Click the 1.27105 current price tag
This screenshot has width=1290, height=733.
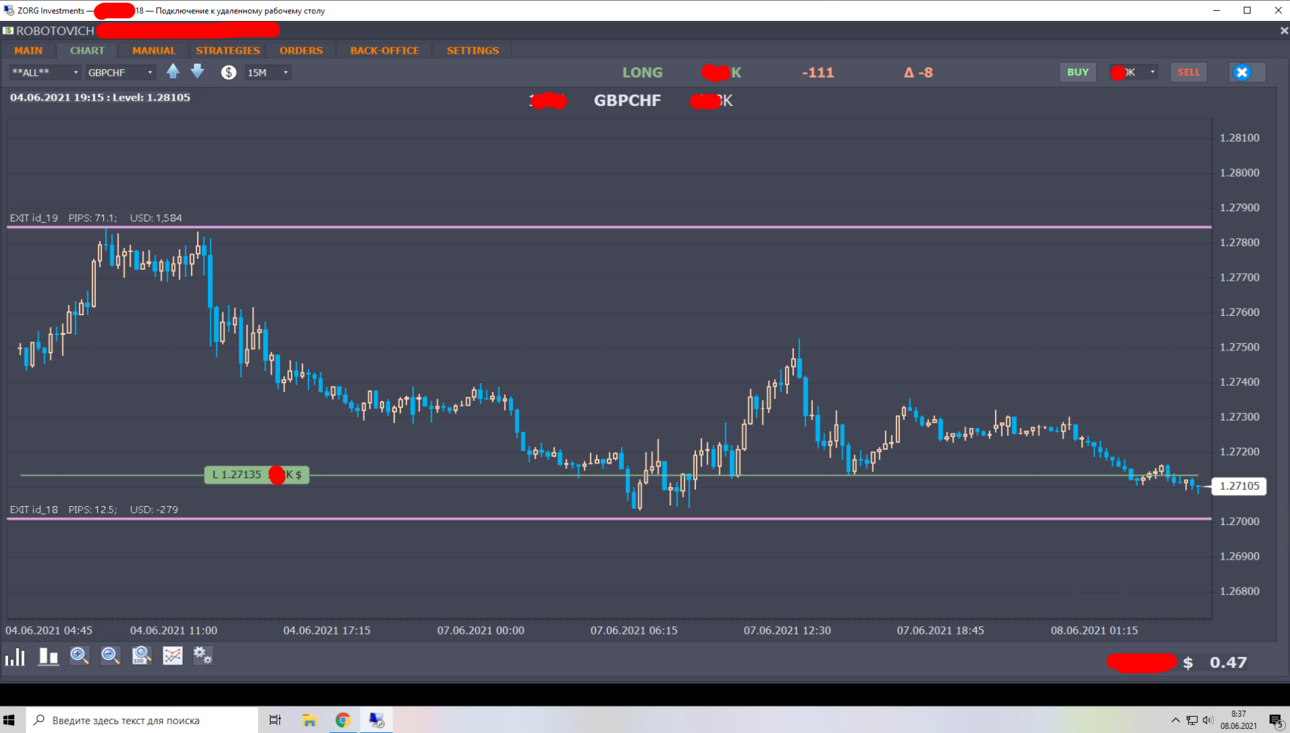(1239, 486)
